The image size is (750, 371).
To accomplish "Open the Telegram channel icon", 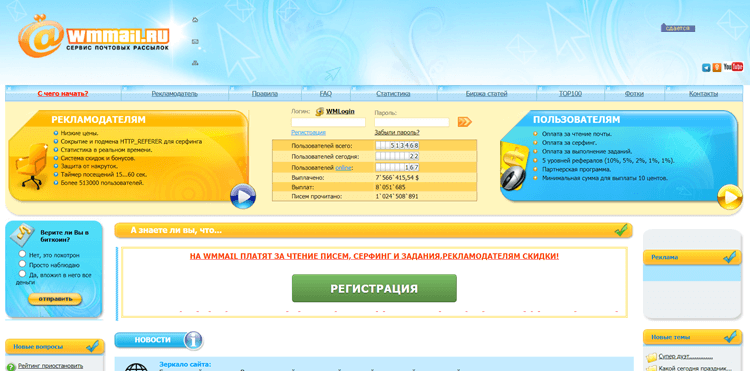I will point(706,67).
